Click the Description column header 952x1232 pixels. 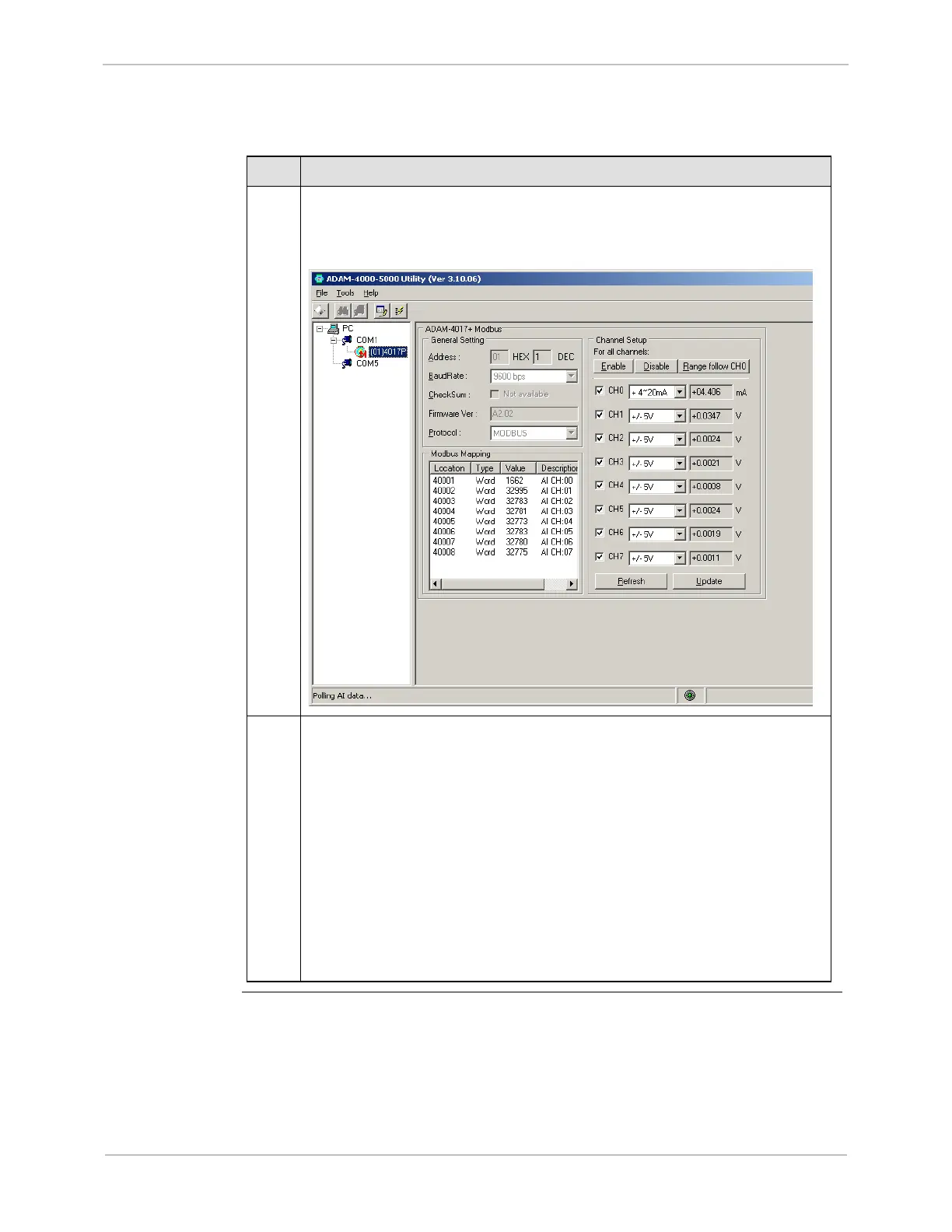pyautogui.click(x=557, y=468)
